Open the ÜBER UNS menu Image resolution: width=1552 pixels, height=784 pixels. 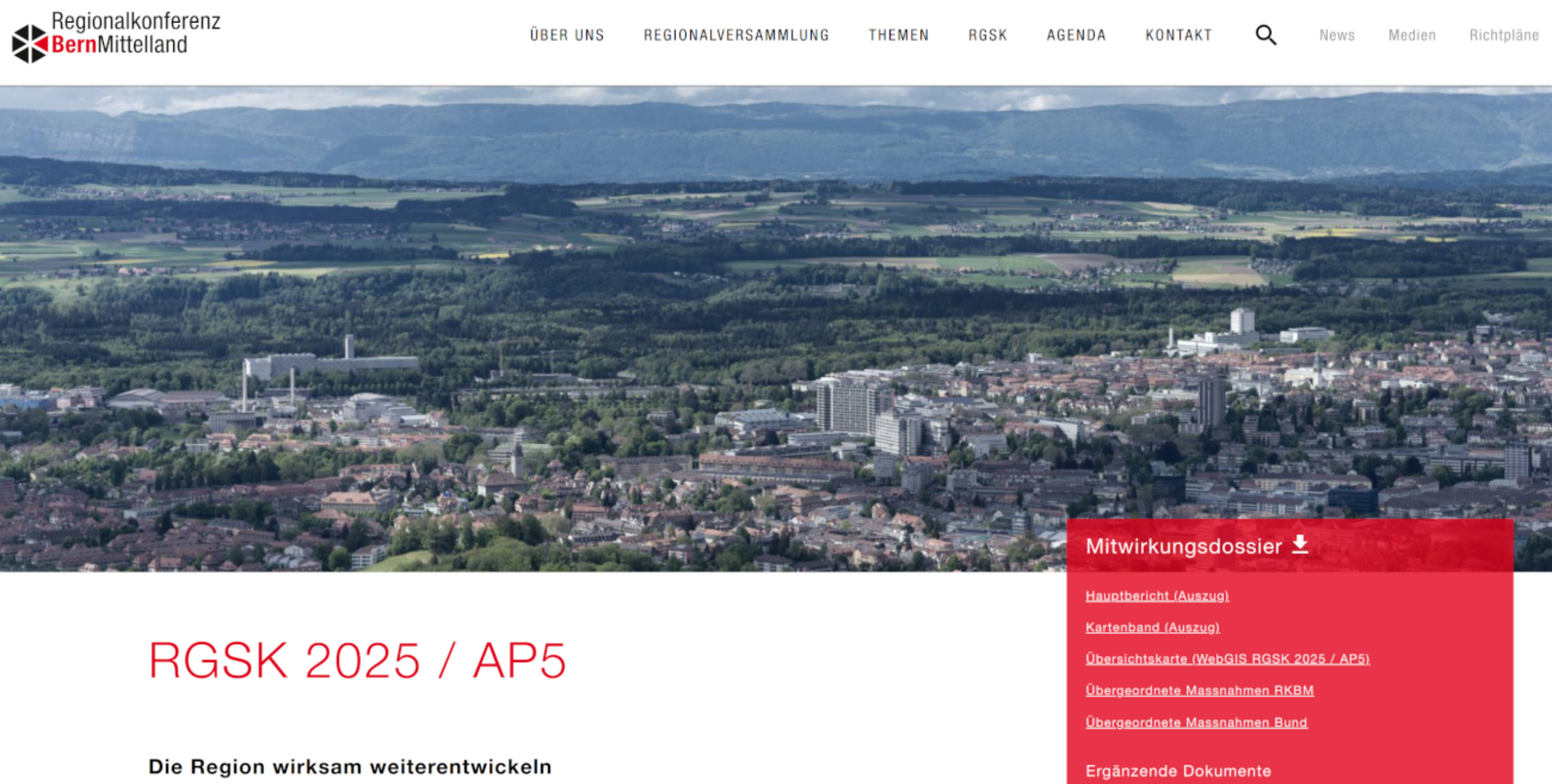pos(567,35)
